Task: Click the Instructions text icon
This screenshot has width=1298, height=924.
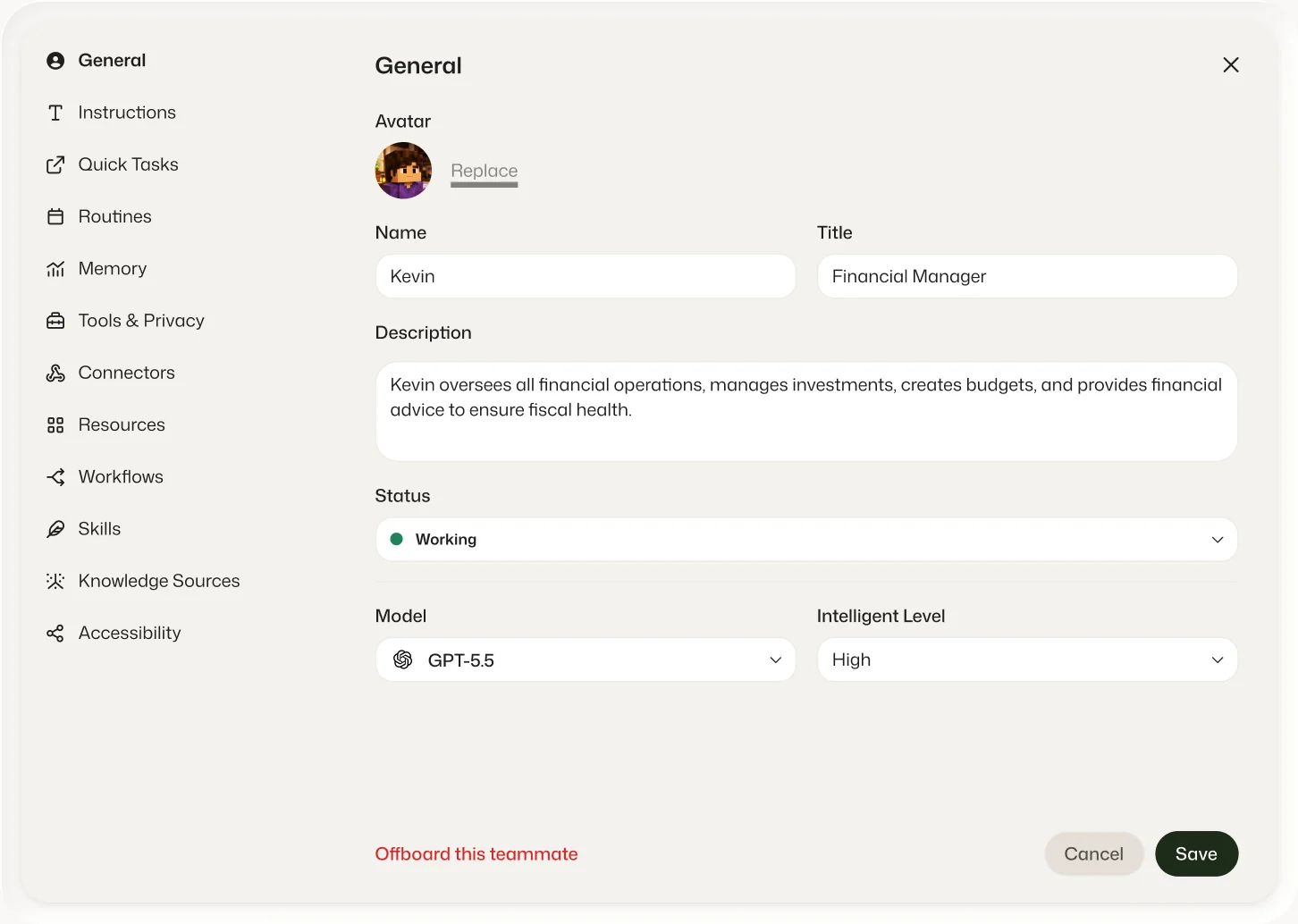Action: point(55,113)
